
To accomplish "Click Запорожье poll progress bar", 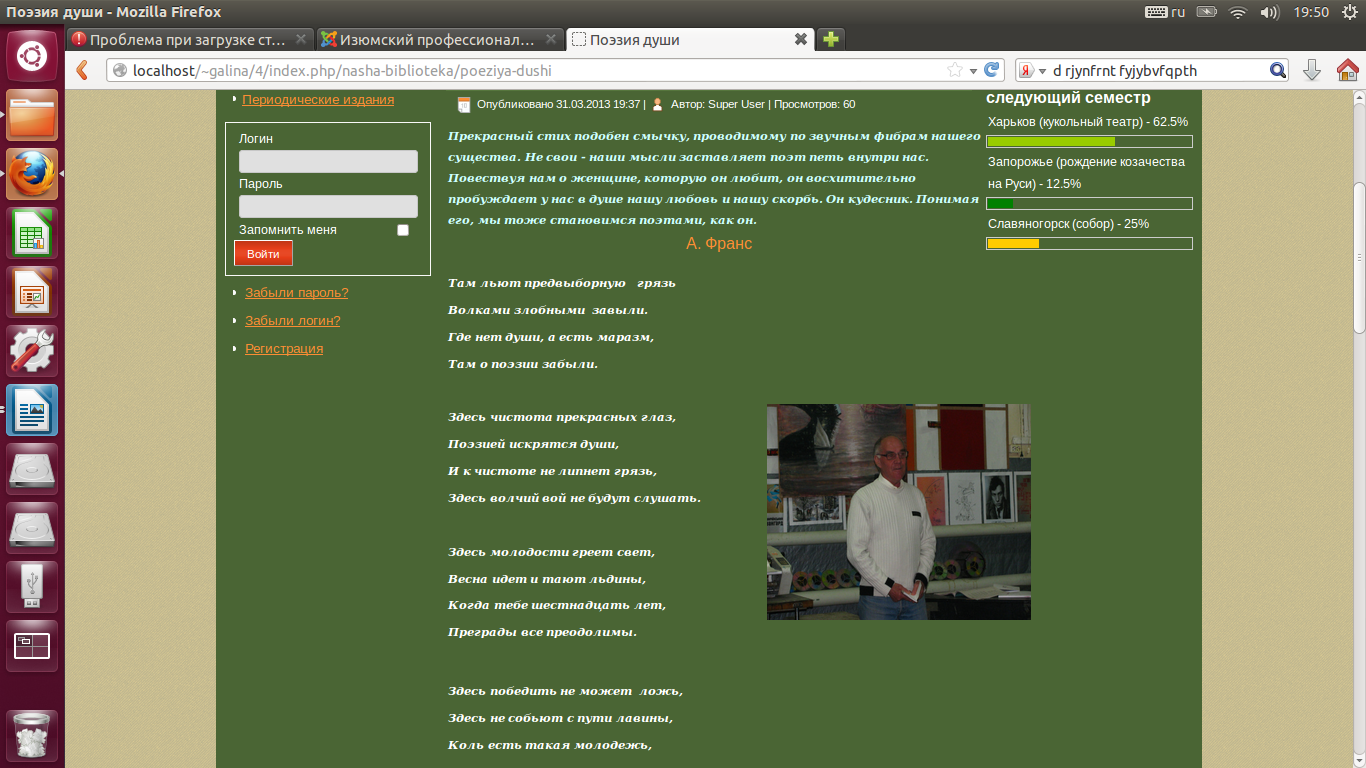I will 1089,204.
